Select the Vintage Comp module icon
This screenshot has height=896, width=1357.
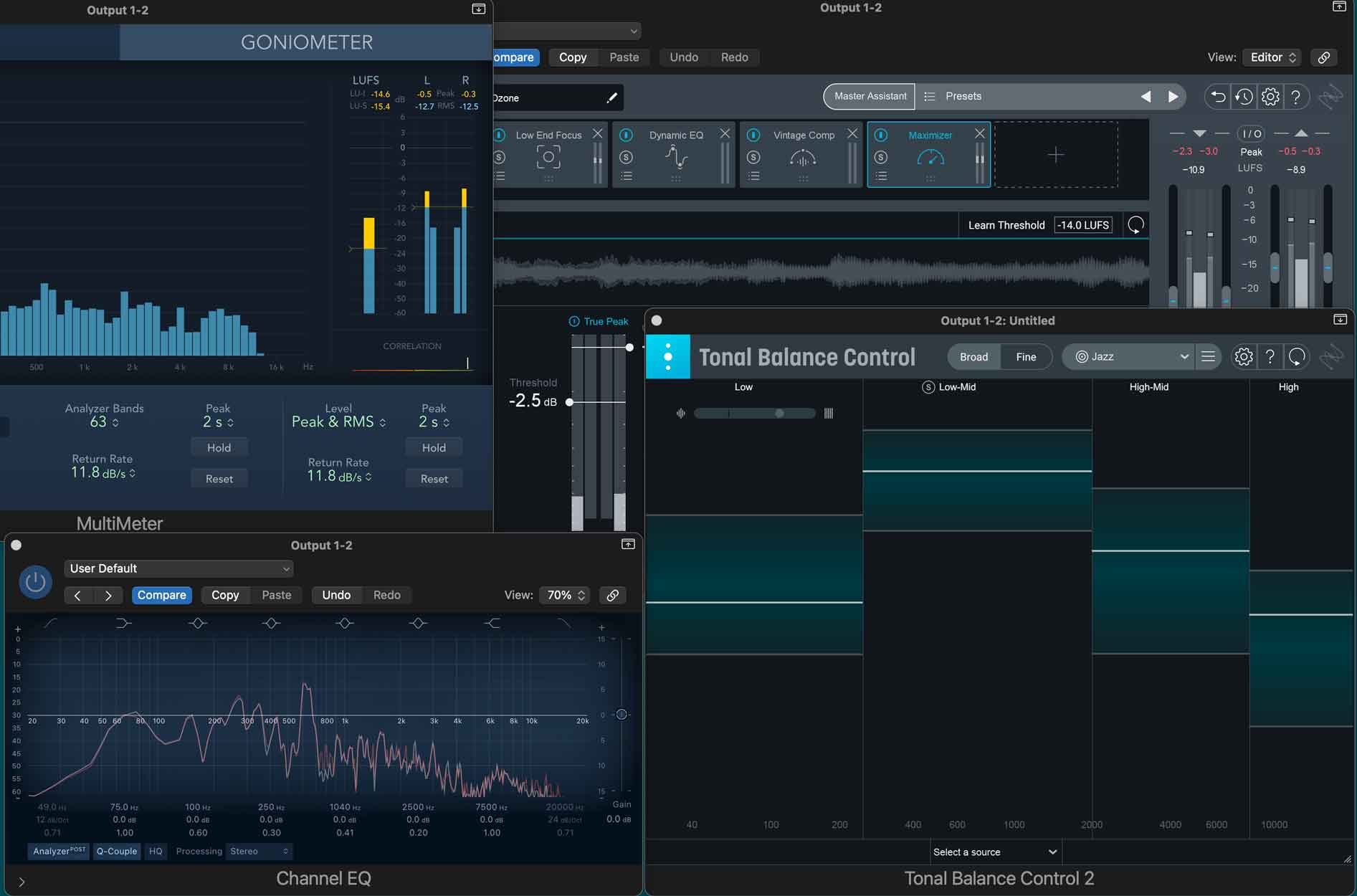803,157
